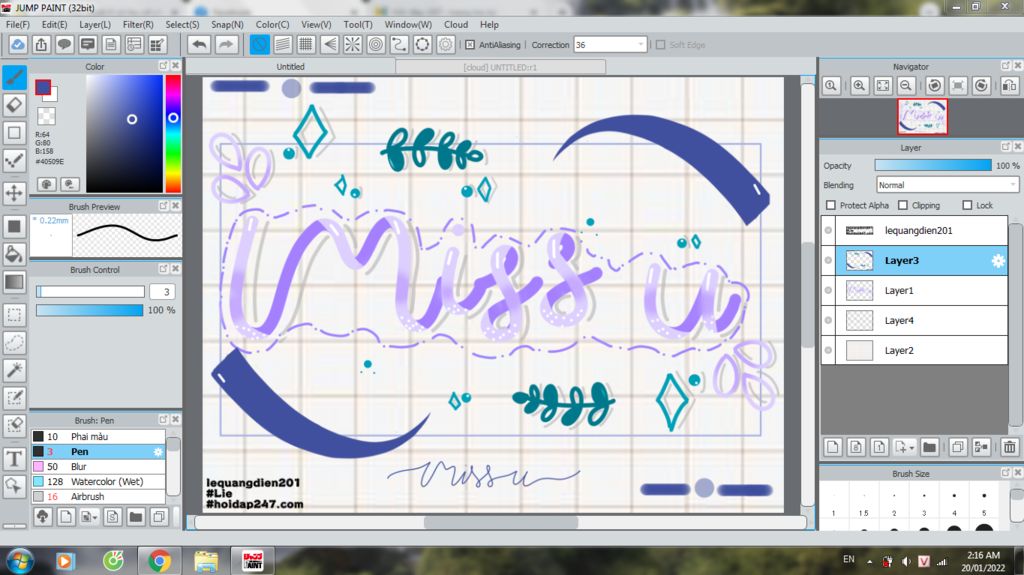Open the Layer menu
The height and width of the screenshot is (575, 1024).
click(95, 24)
